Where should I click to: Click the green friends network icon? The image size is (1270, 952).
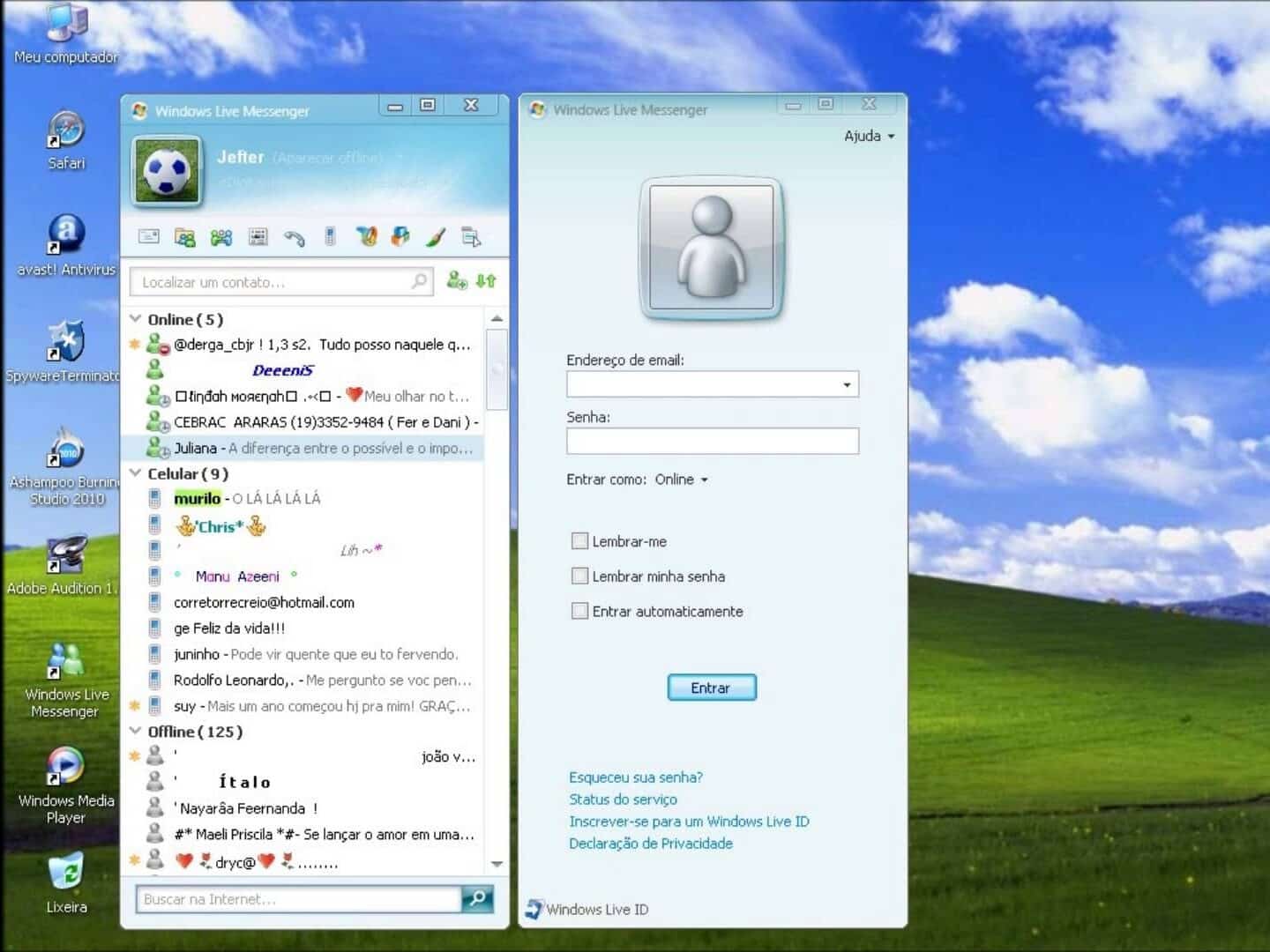coord(221,236)
